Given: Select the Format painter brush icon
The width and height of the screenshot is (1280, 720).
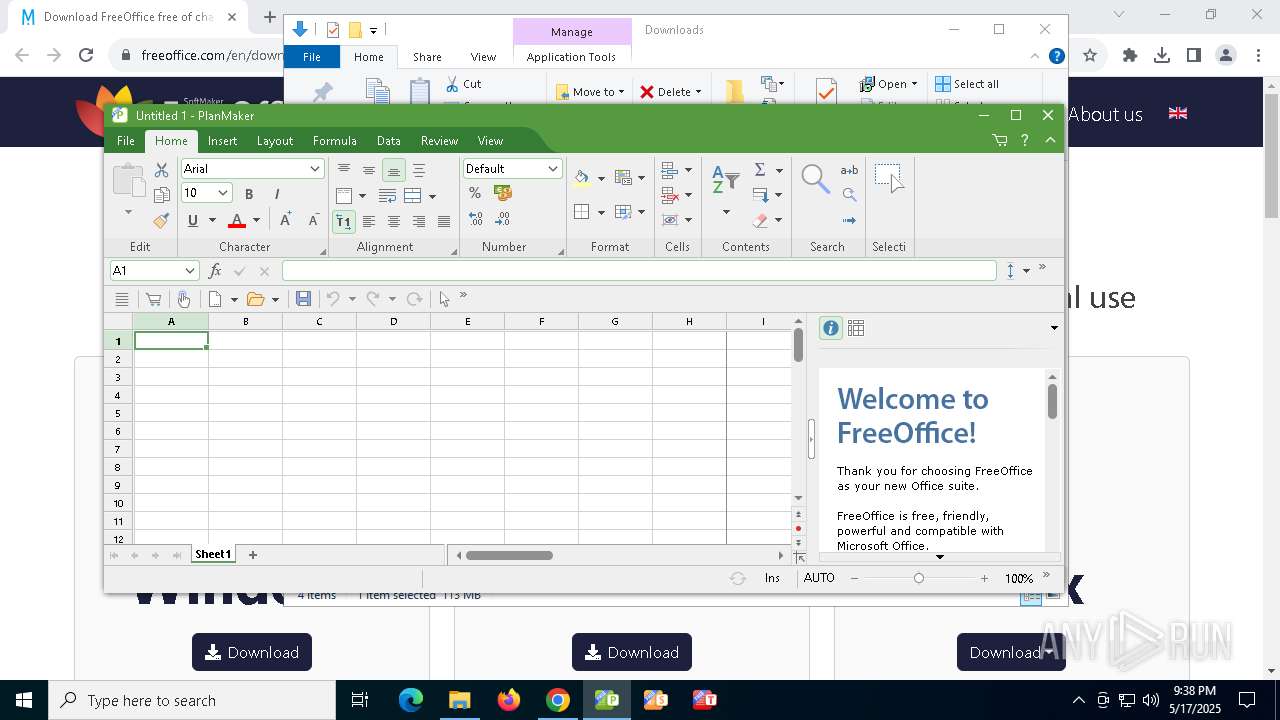Looking at the screenshot, I should 162,220.
